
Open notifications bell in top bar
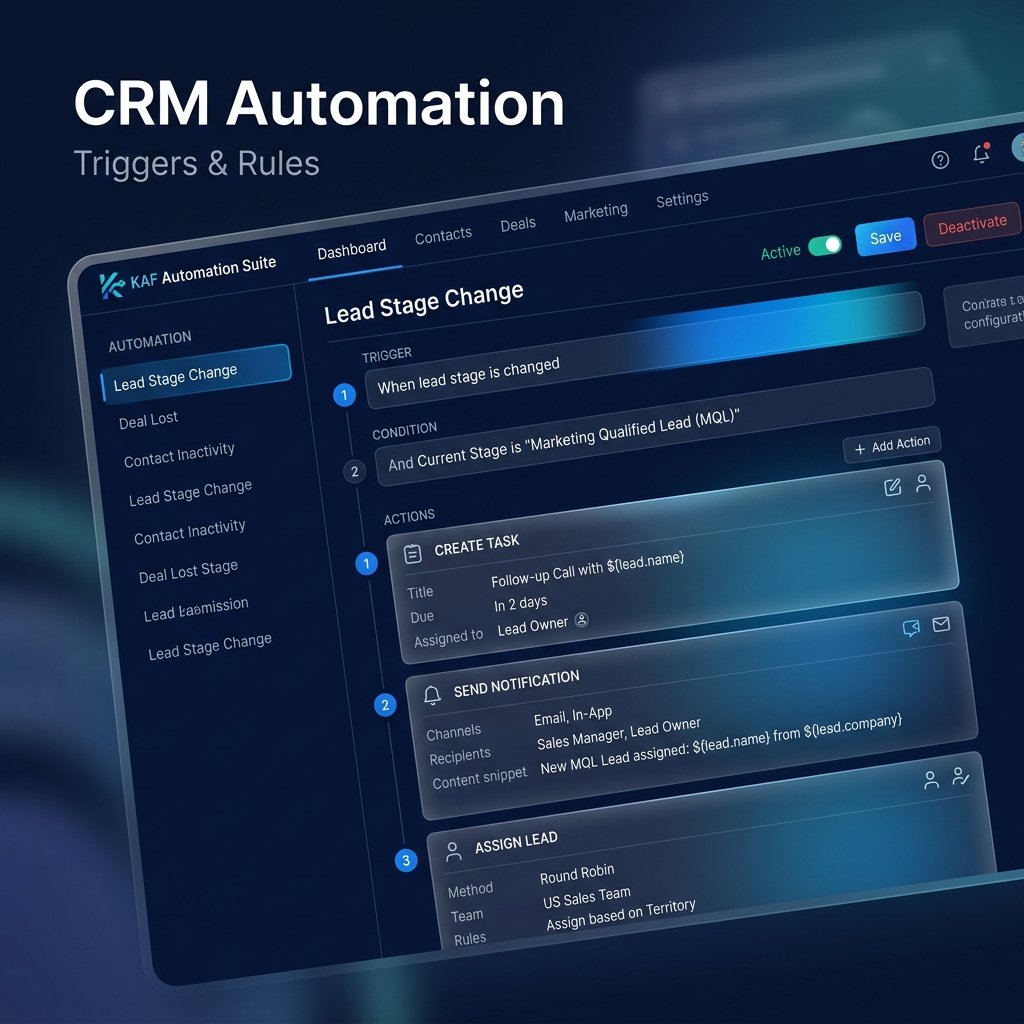981,153
